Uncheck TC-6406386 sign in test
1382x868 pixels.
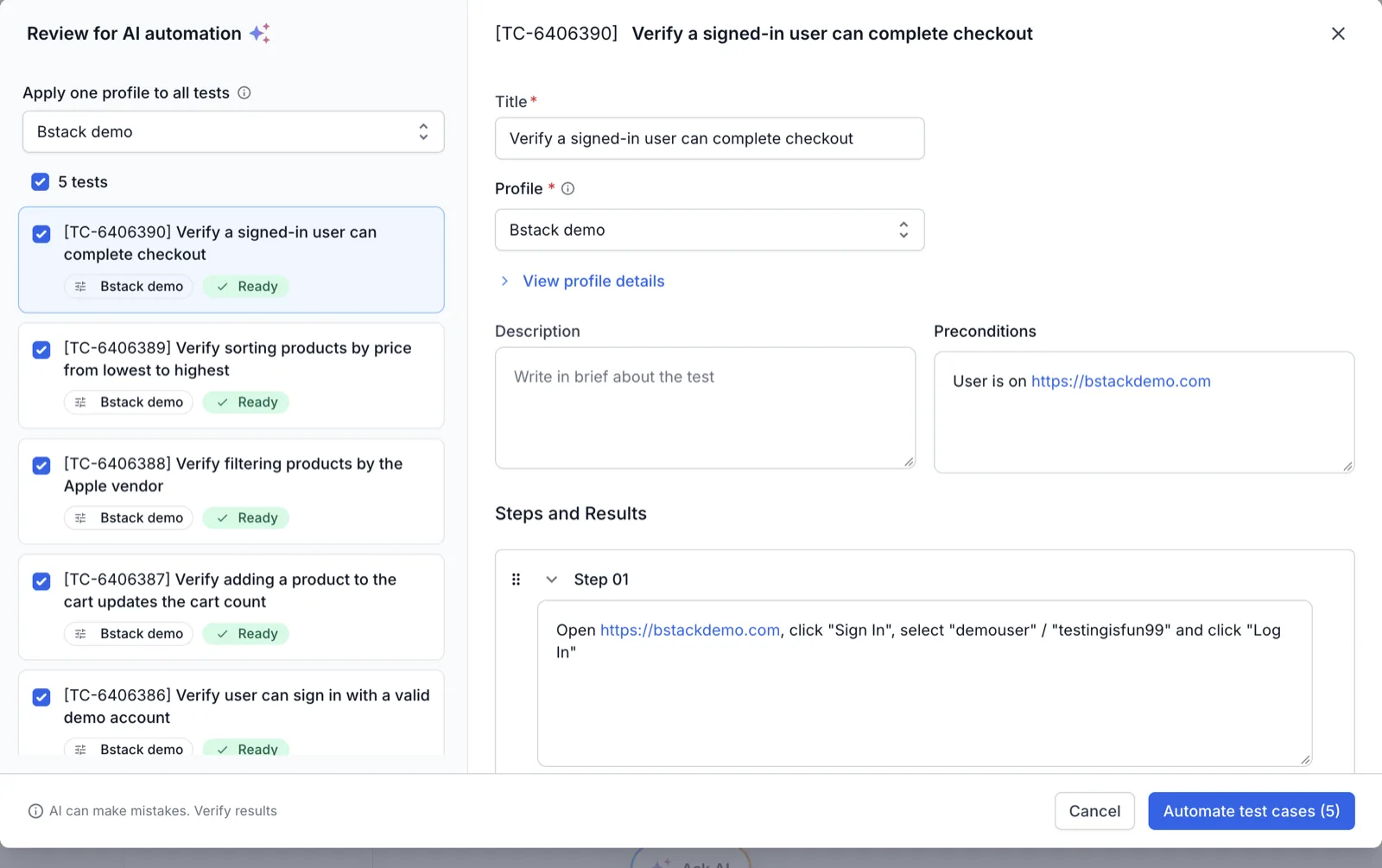tap(41, 697)
